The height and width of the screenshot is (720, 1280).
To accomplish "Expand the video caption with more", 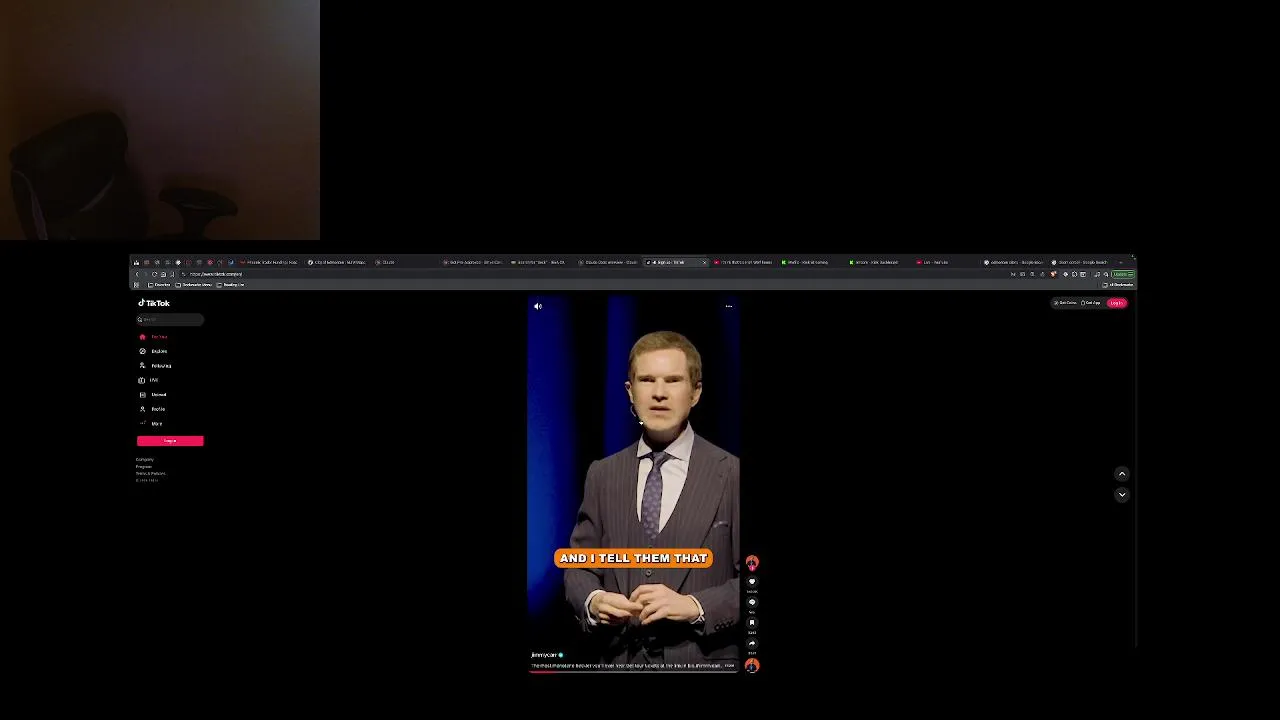I will pos(729,665).
